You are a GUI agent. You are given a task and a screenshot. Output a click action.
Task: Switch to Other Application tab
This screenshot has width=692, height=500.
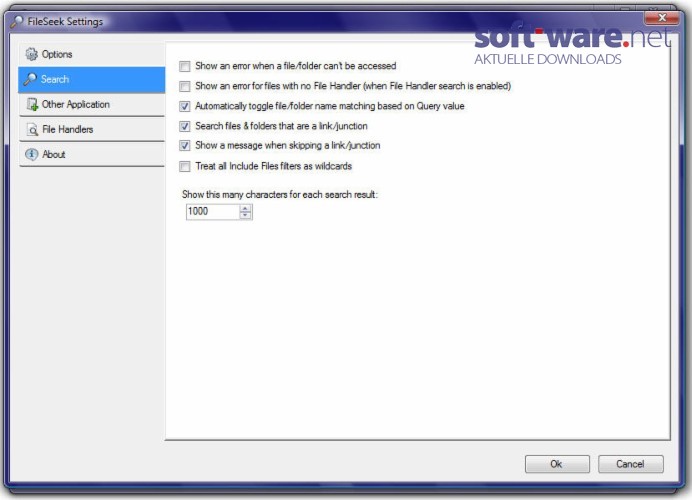(x=92, y=105)
